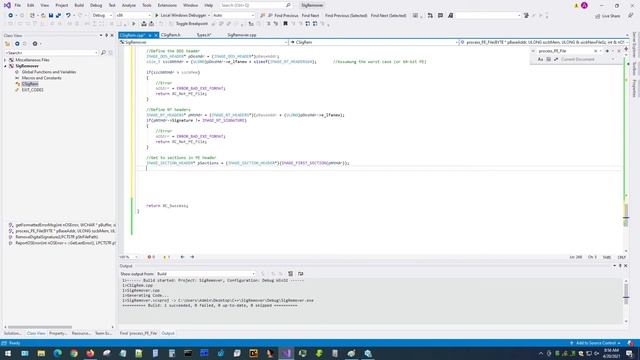The width and height of the screenshot is (640, 360).
Task: Open the SigRemover project scope dropdown
Action: click(x=204, y=42)
